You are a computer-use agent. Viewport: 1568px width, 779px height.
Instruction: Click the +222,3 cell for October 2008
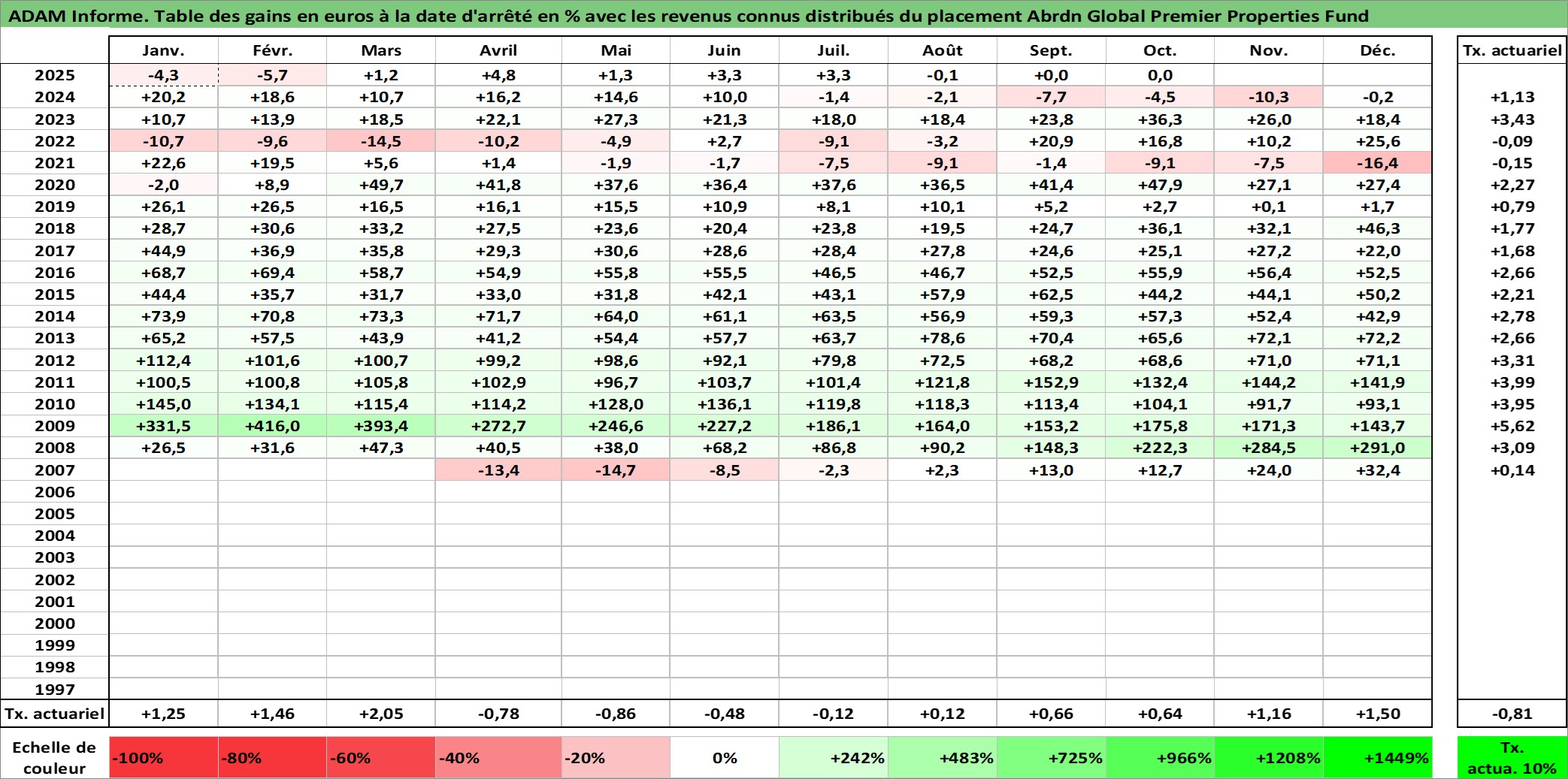[x=1160, y=448]
